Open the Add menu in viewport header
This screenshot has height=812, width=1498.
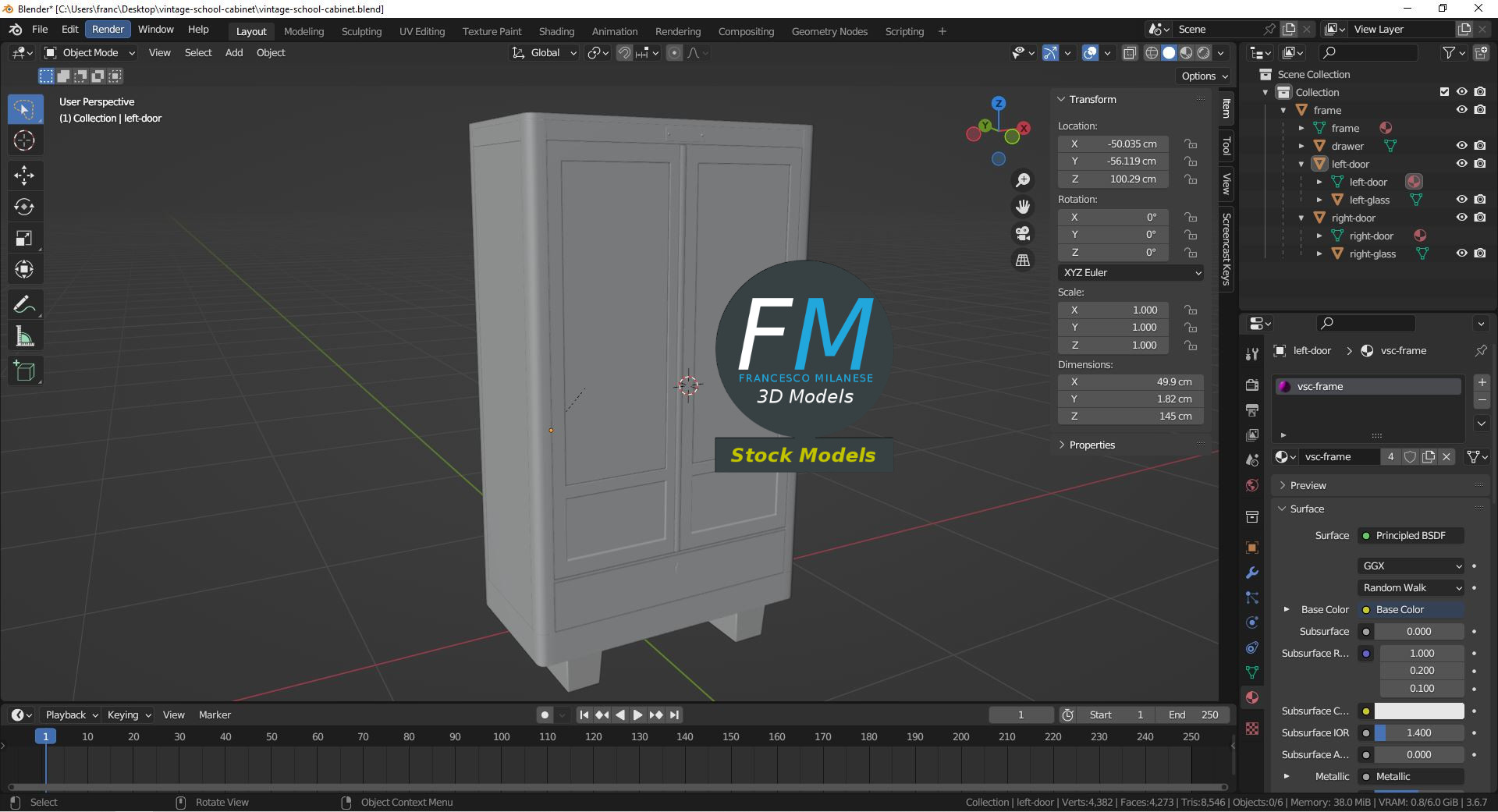(233, 53)
